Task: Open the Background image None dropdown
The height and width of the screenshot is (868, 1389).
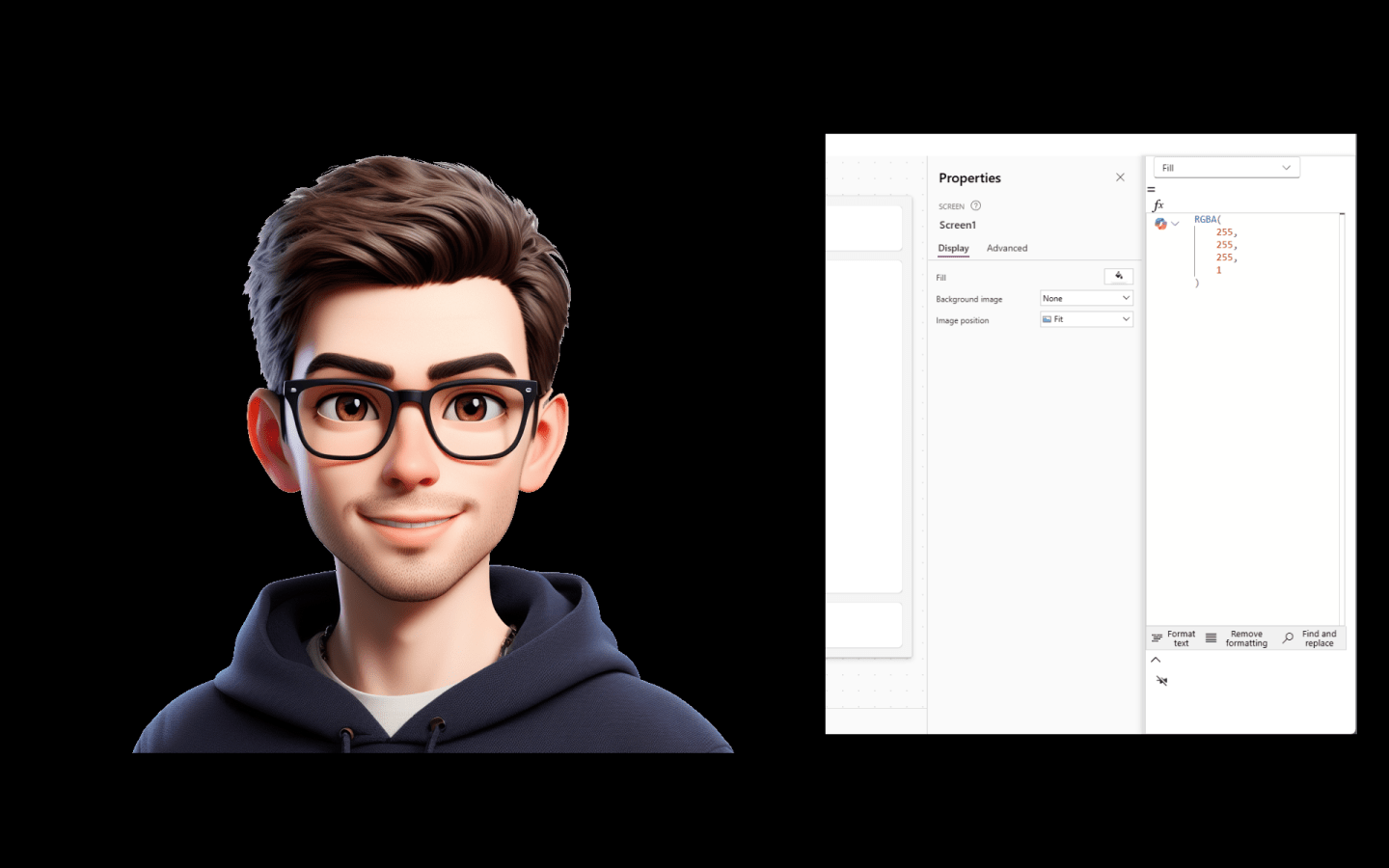Action: click(x=1086, y=298)
